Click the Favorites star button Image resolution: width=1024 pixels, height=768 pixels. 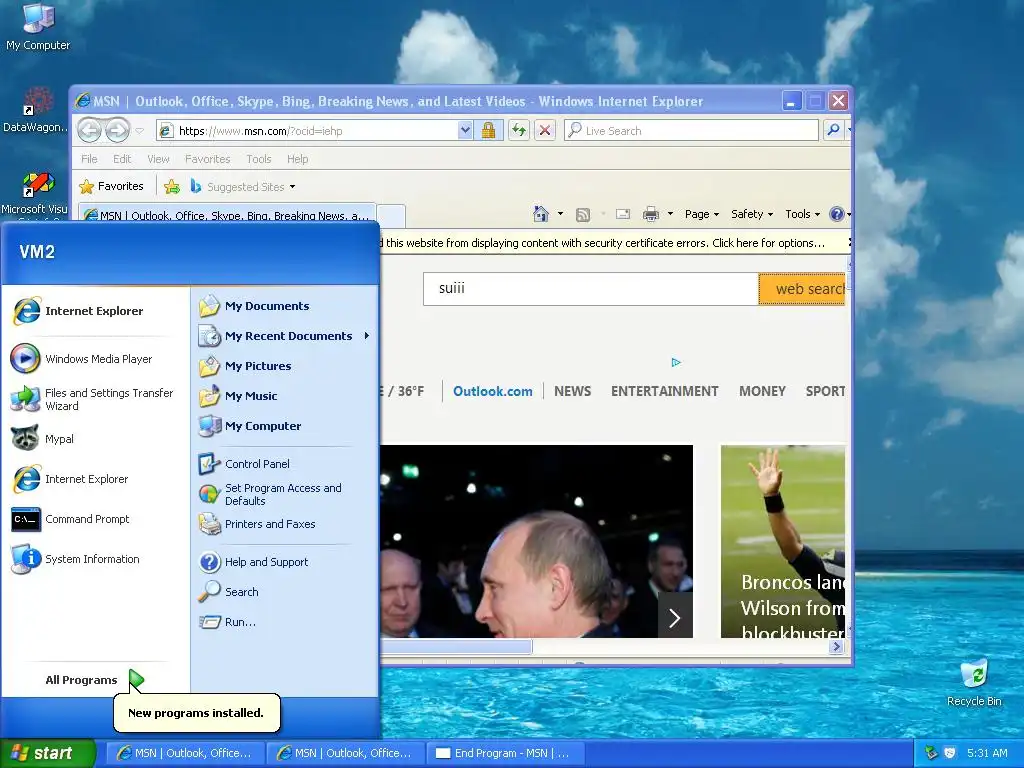click(111, 187)
